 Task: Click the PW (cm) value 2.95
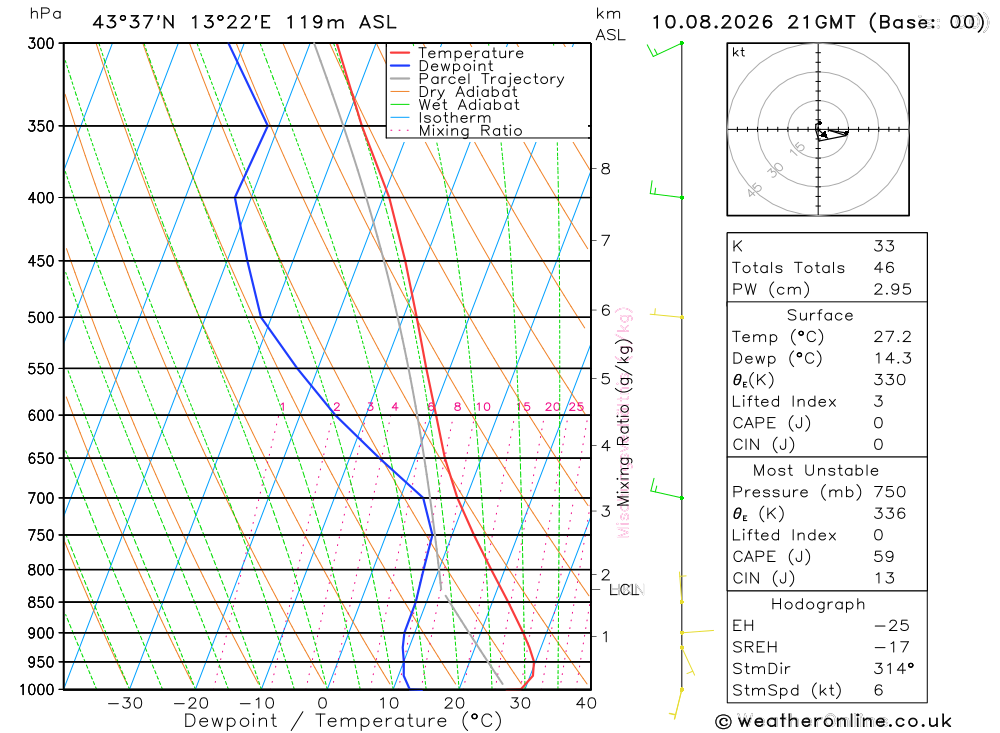[x=893, y=290]
